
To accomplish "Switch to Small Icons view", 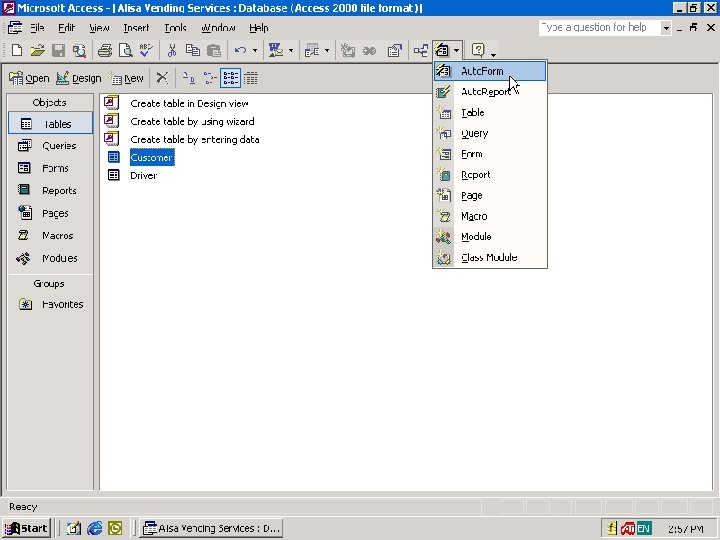I will click(x=209, y=79).
